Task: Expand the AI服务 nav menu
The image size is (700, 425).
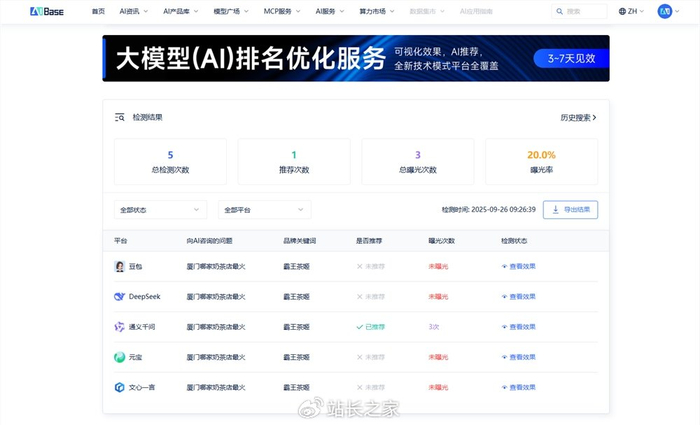Action: coord(329,11)
